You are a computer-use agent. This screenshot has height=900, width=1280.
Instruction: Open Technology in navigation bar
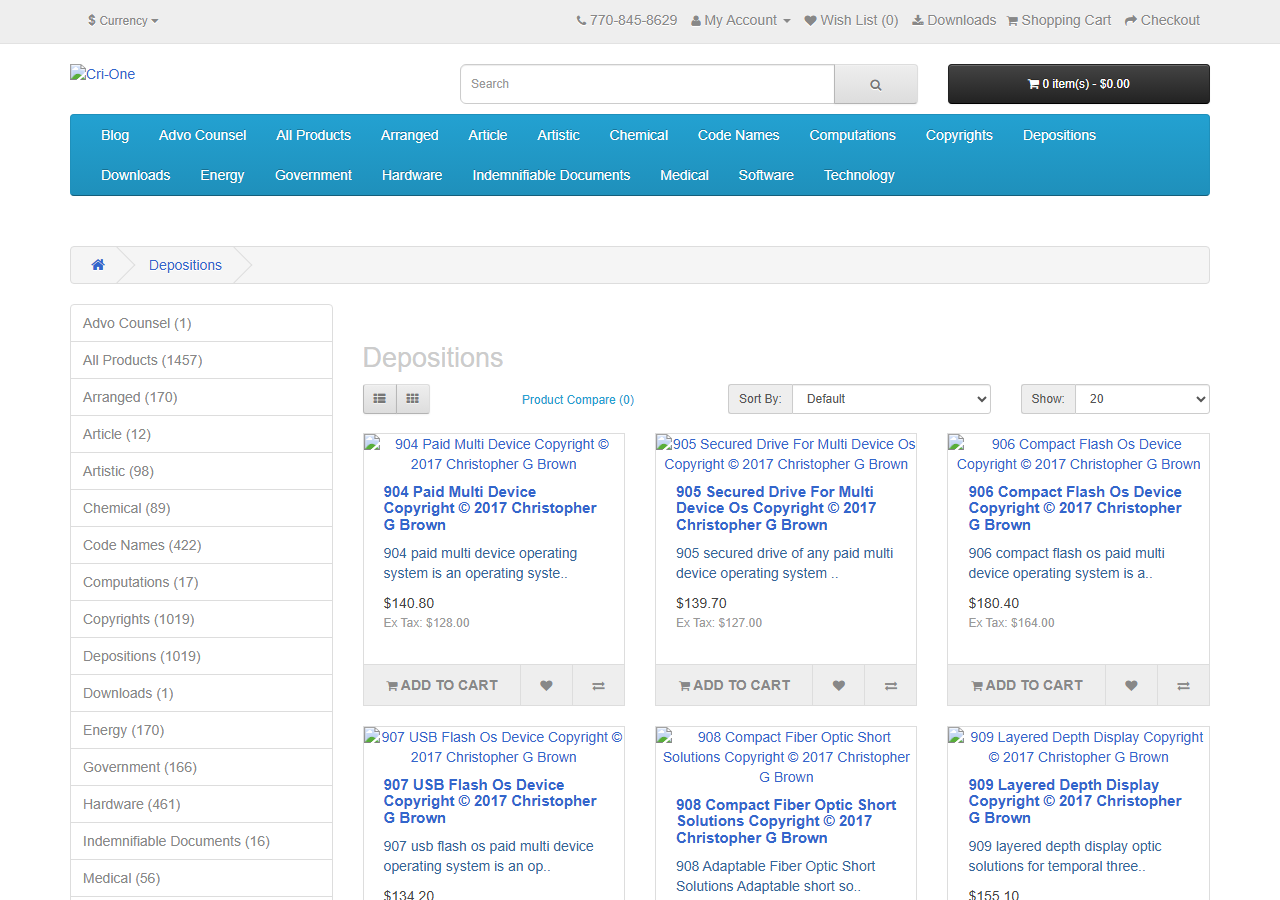tap(859, 175)
